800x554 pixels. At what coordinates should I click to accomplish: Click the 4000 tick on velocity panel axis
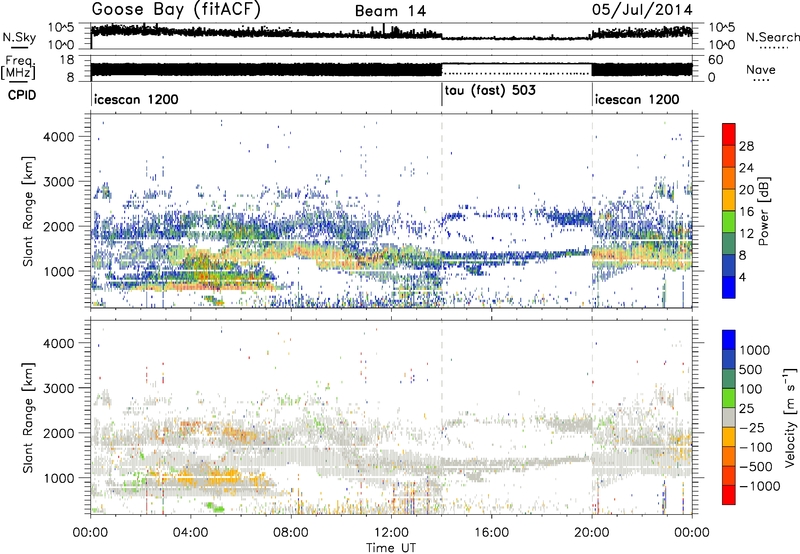pyautogui.click(x=59, y=343)
